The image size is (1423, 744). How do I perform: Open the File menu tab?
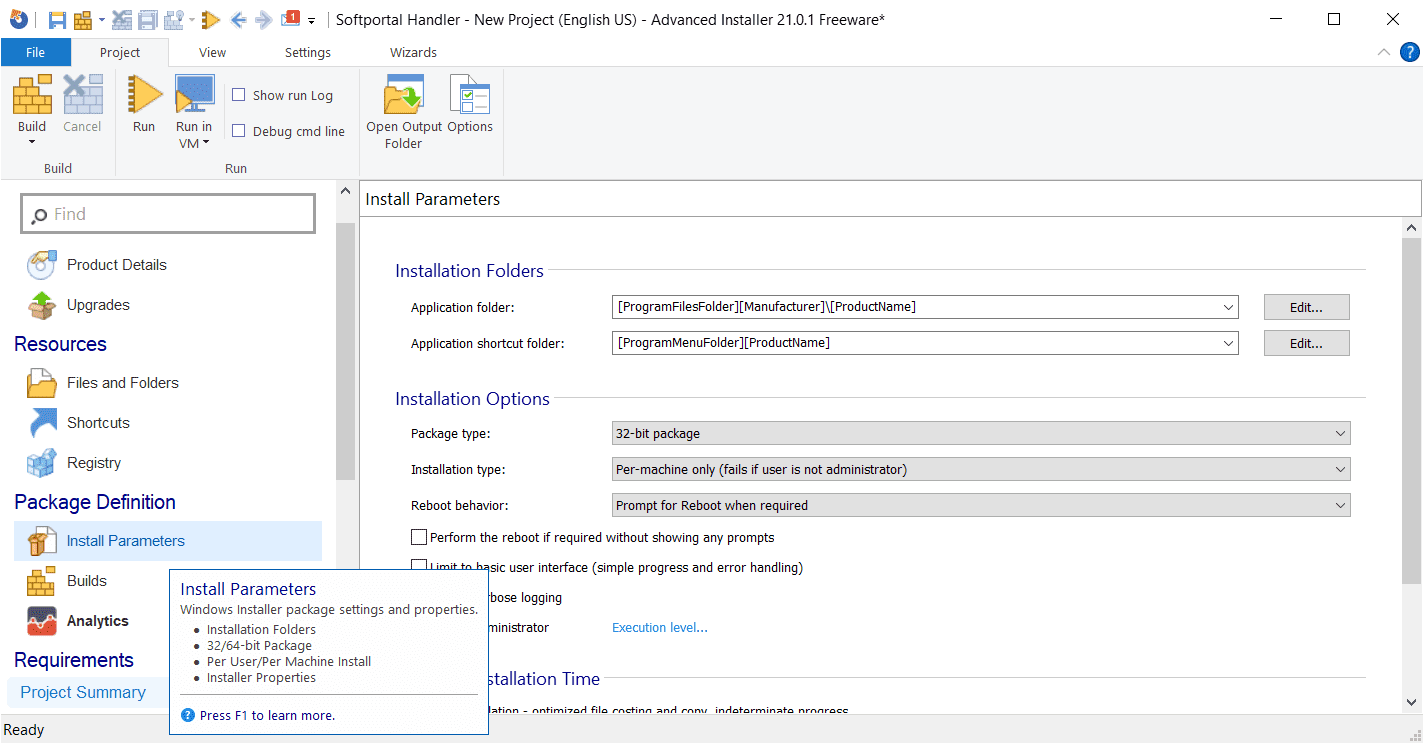[x=35, y=53]
